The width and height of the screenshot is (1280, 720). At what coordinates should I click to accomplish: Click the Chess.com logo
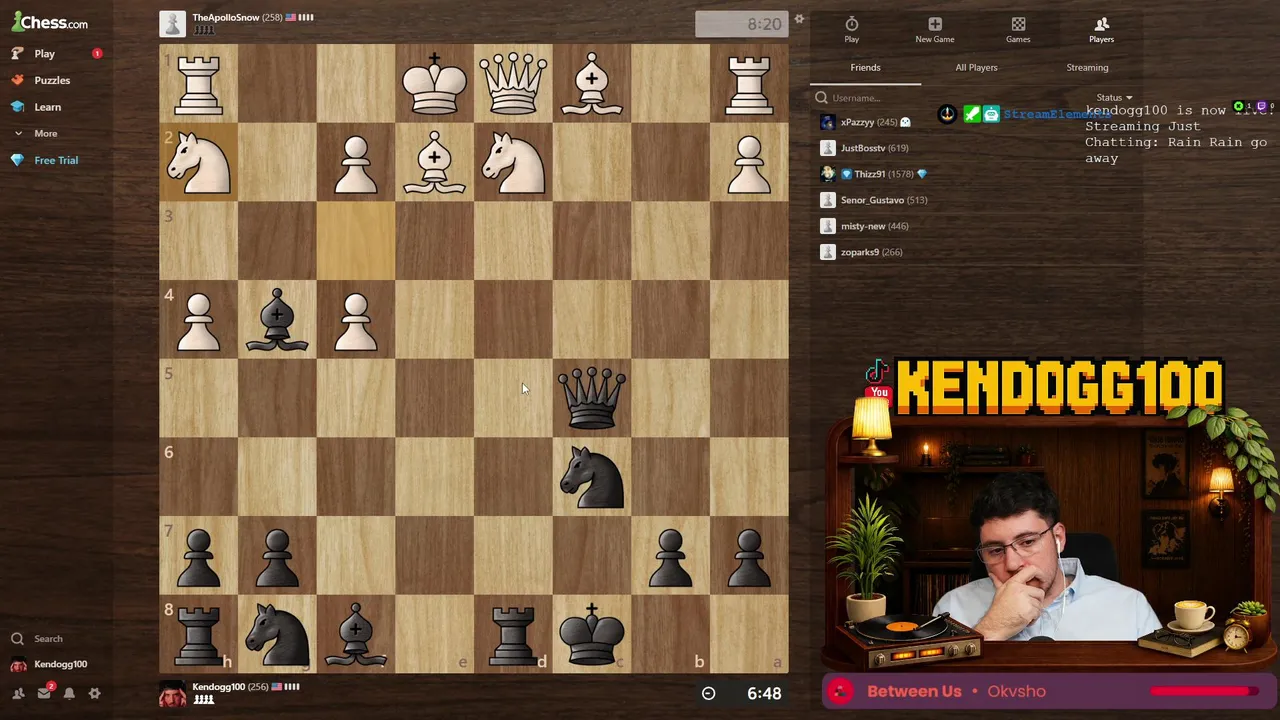click(50, 22)
